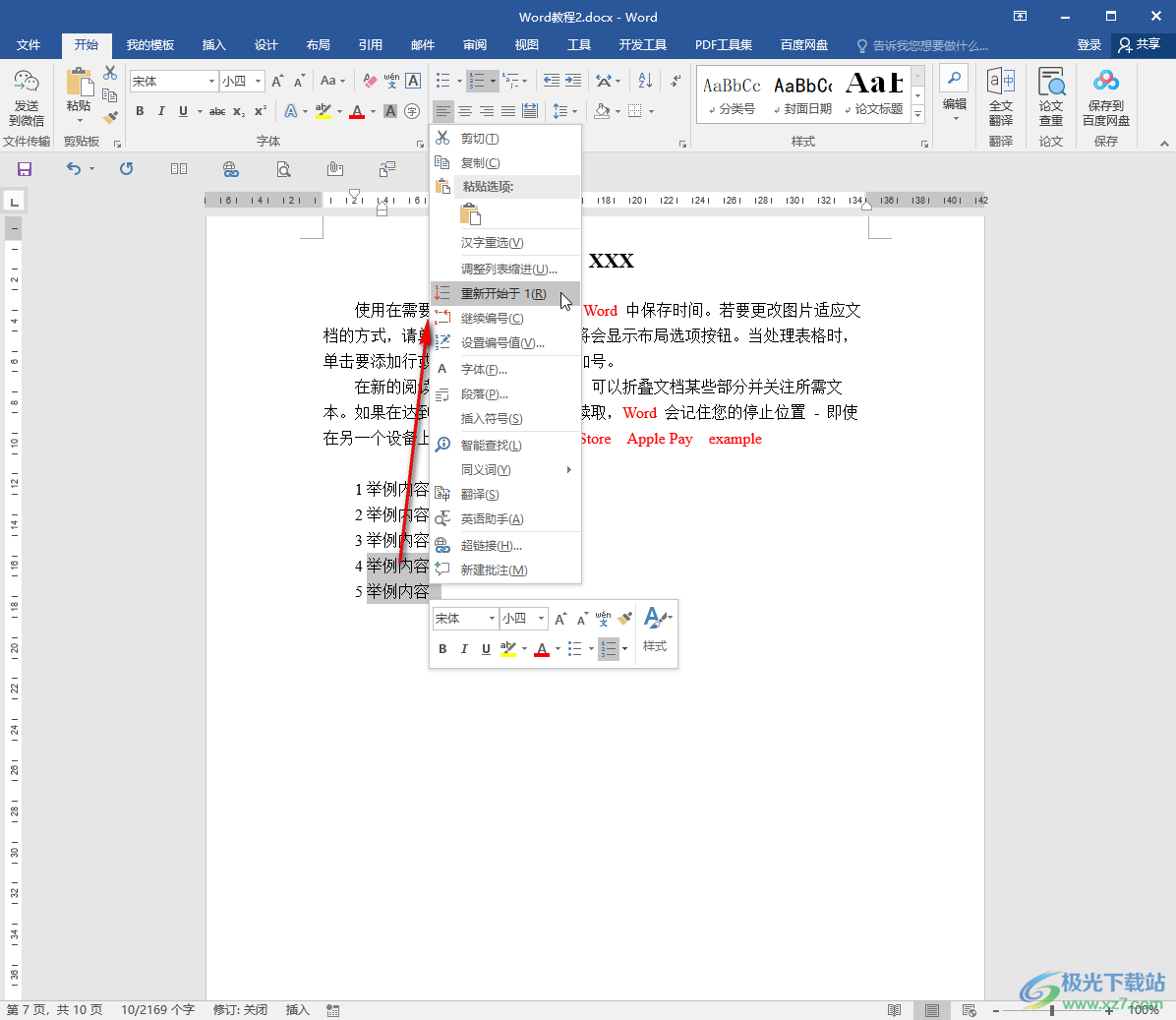Screen dimensions: 1176x1020
Task: Expand the line spacing dropdown
Action: tap(575, 111)
